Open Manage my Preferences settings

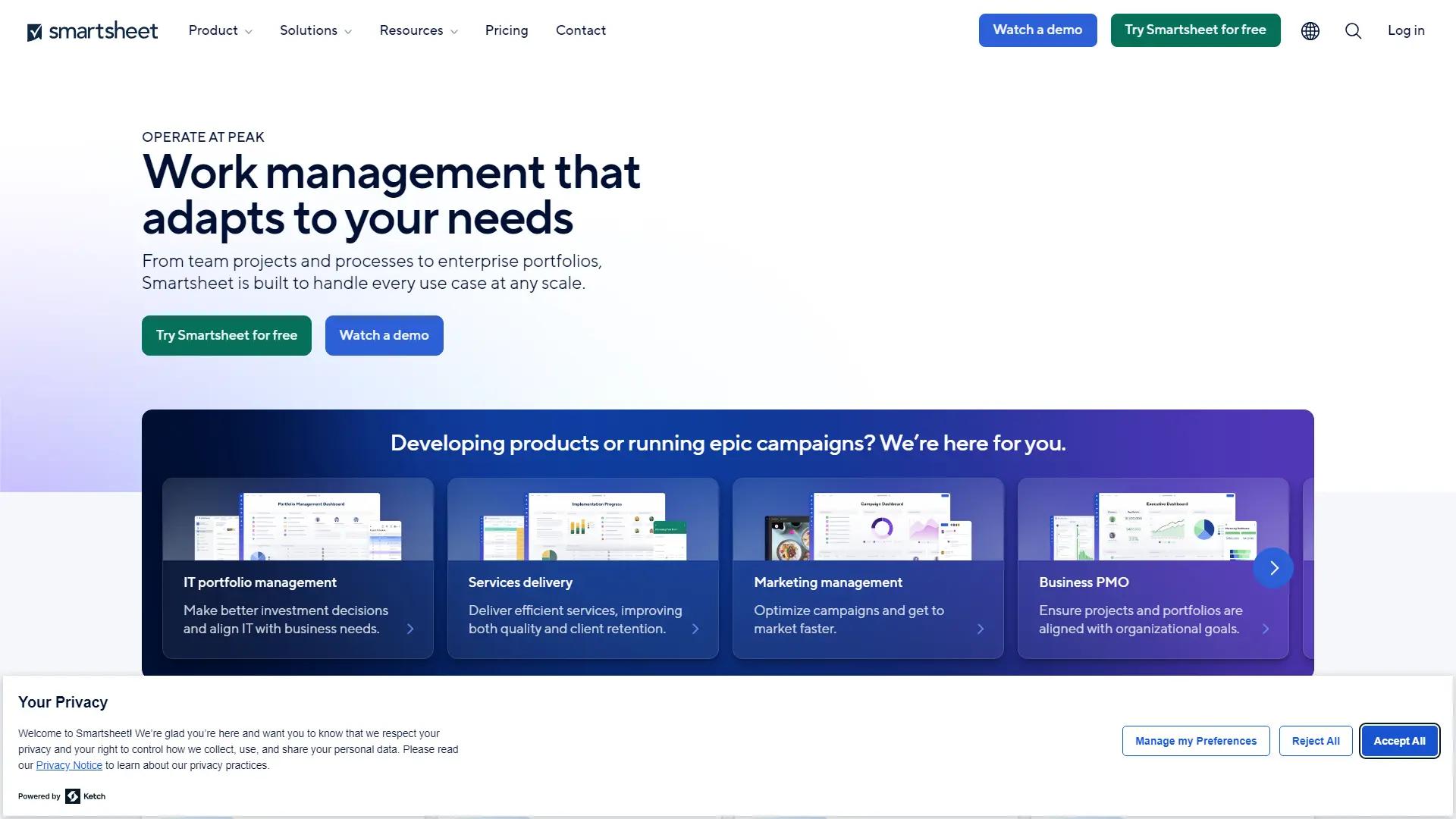(x=1195, y=741)
